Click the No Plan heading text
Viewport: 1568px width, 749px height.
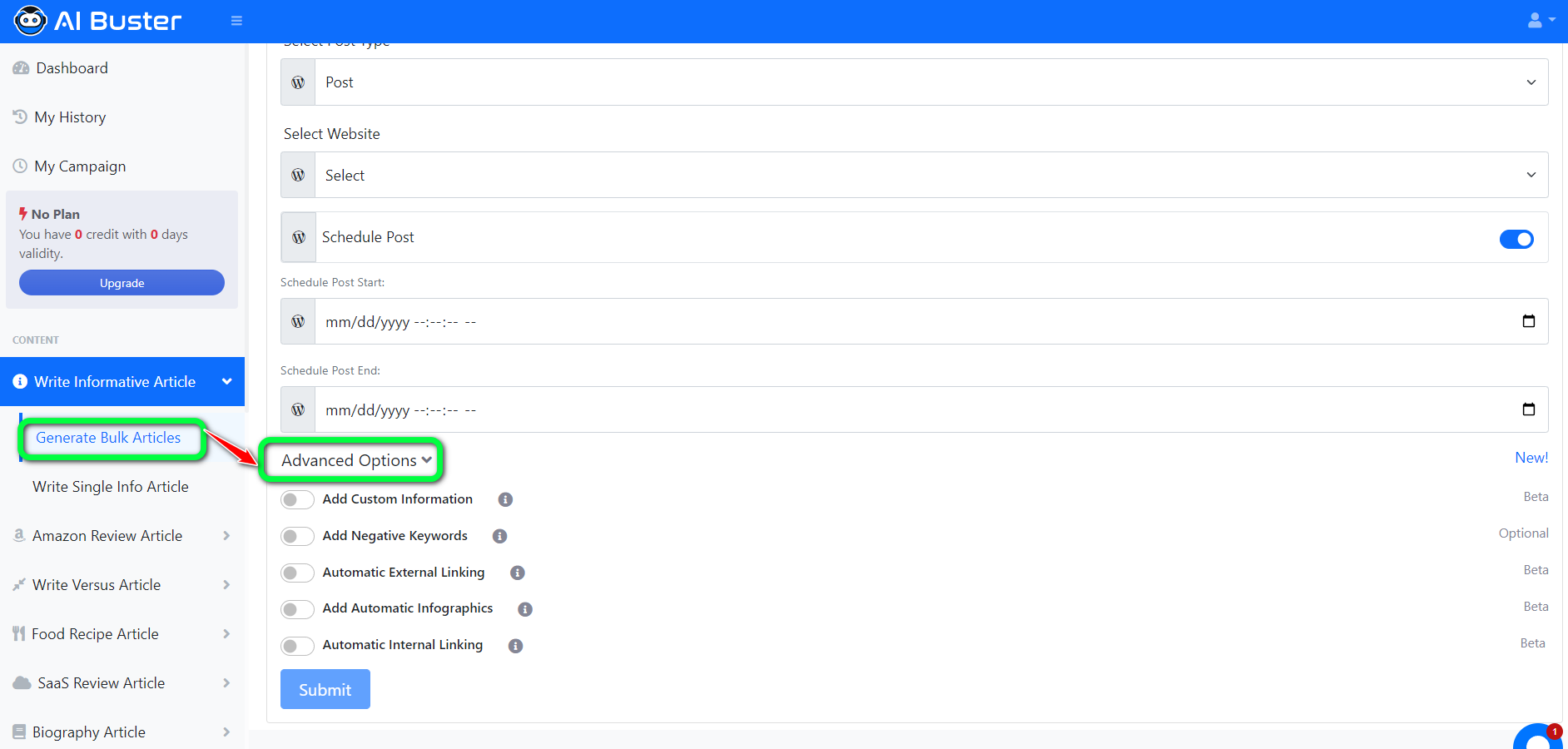(x=56, y=214)
